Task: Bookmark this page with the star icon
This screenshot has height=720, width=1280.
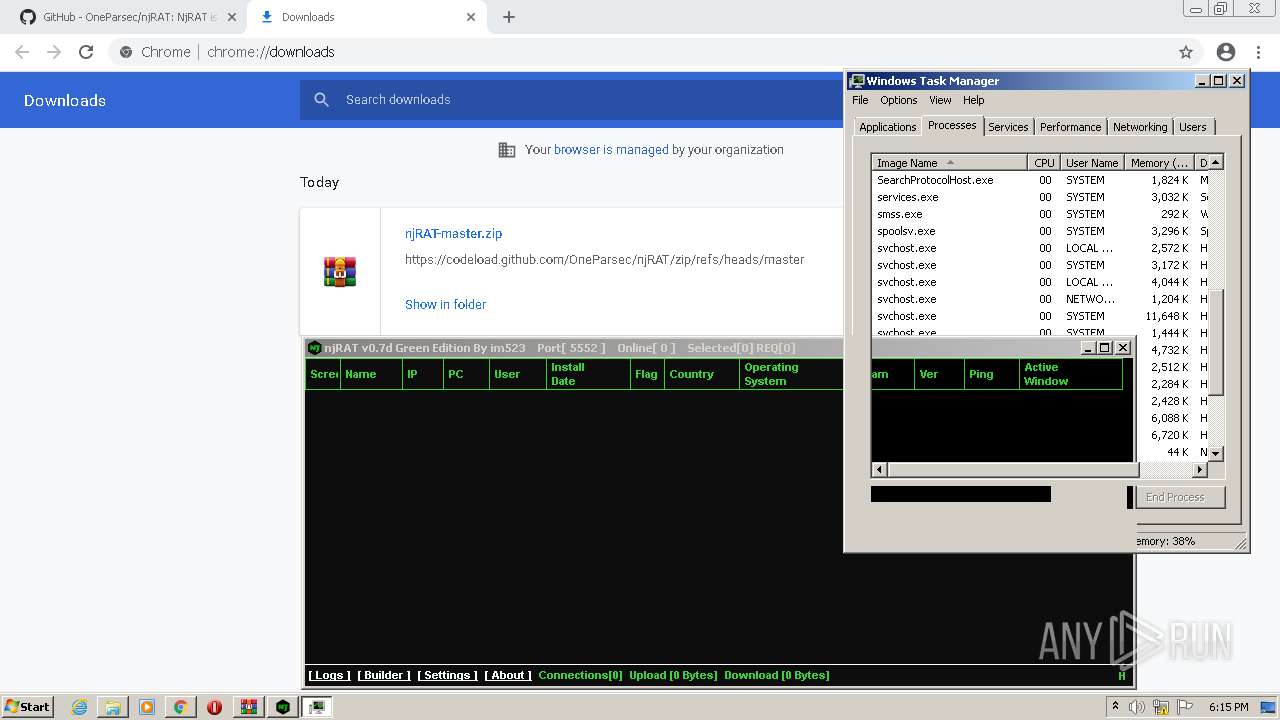Action: coord(1186,52)
